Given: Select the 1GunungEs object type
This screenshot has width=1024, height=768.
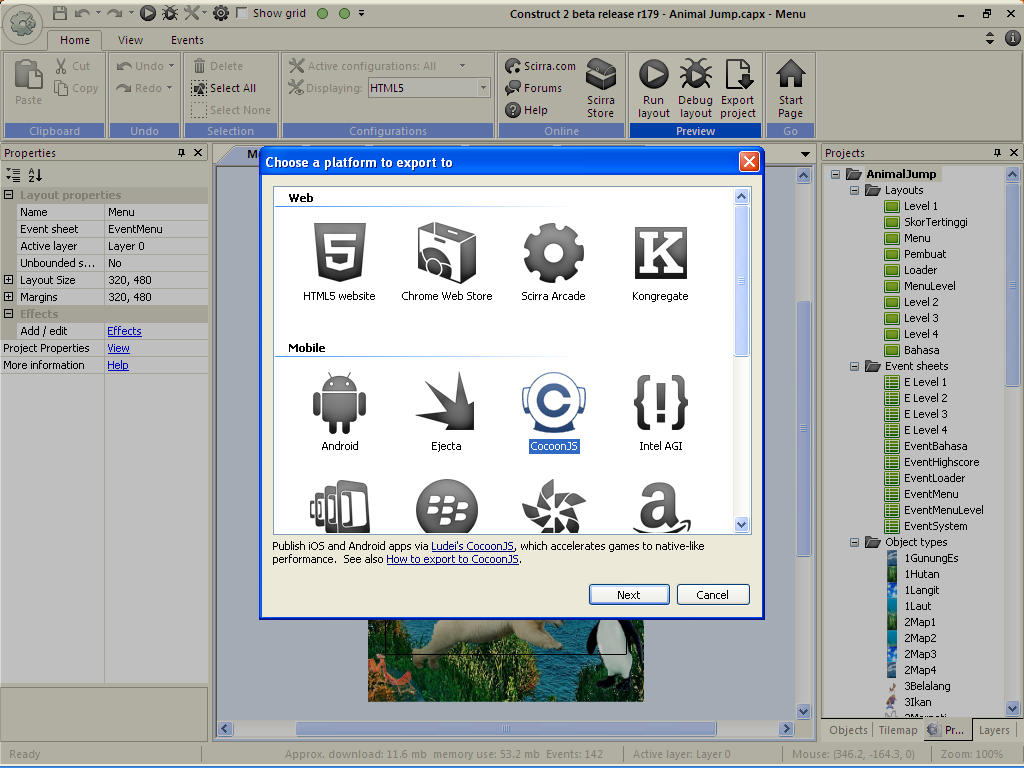Looking at the screenshot, I should tap(922, 558).
